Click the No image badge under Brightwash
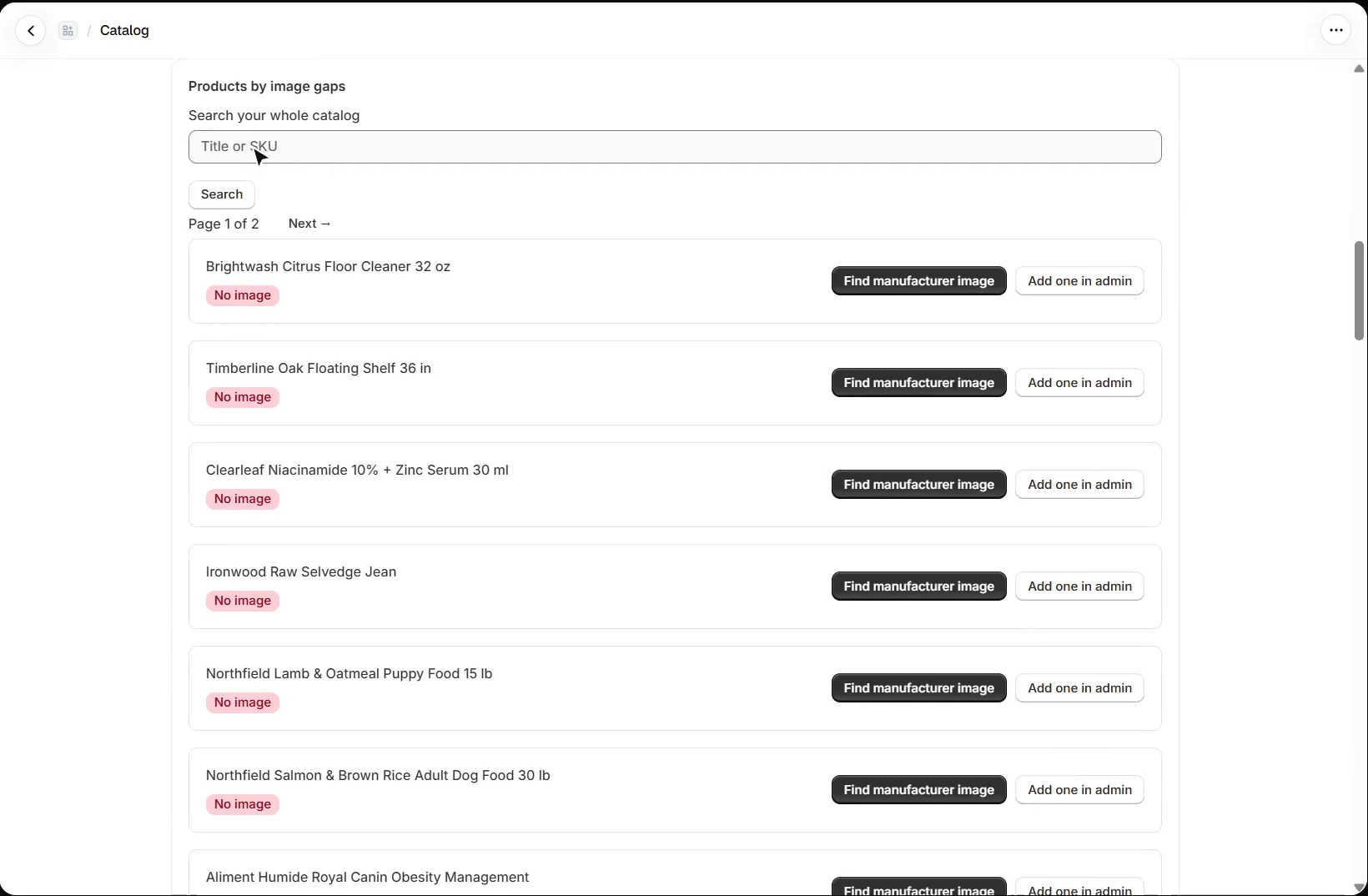The height and width of the screenshot is (896, 1368). click(x=243, y=296)
